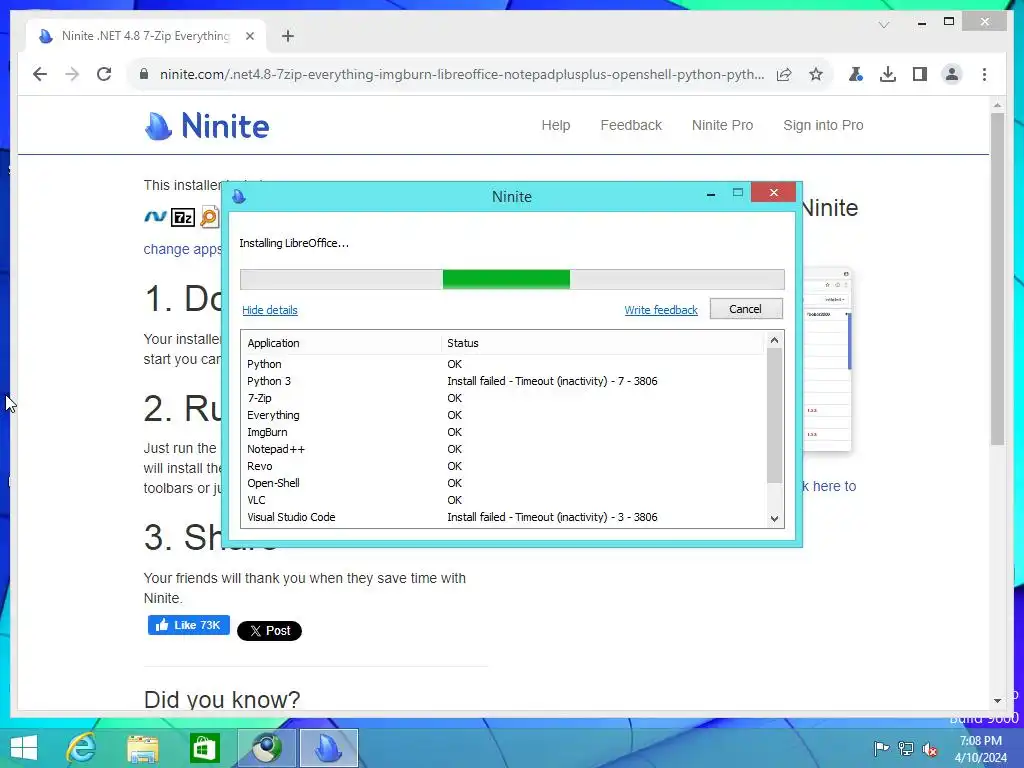Viewport: 1024px width, 768px height.
Task: Click the Chrome taskbar icon
Action: 266,748
